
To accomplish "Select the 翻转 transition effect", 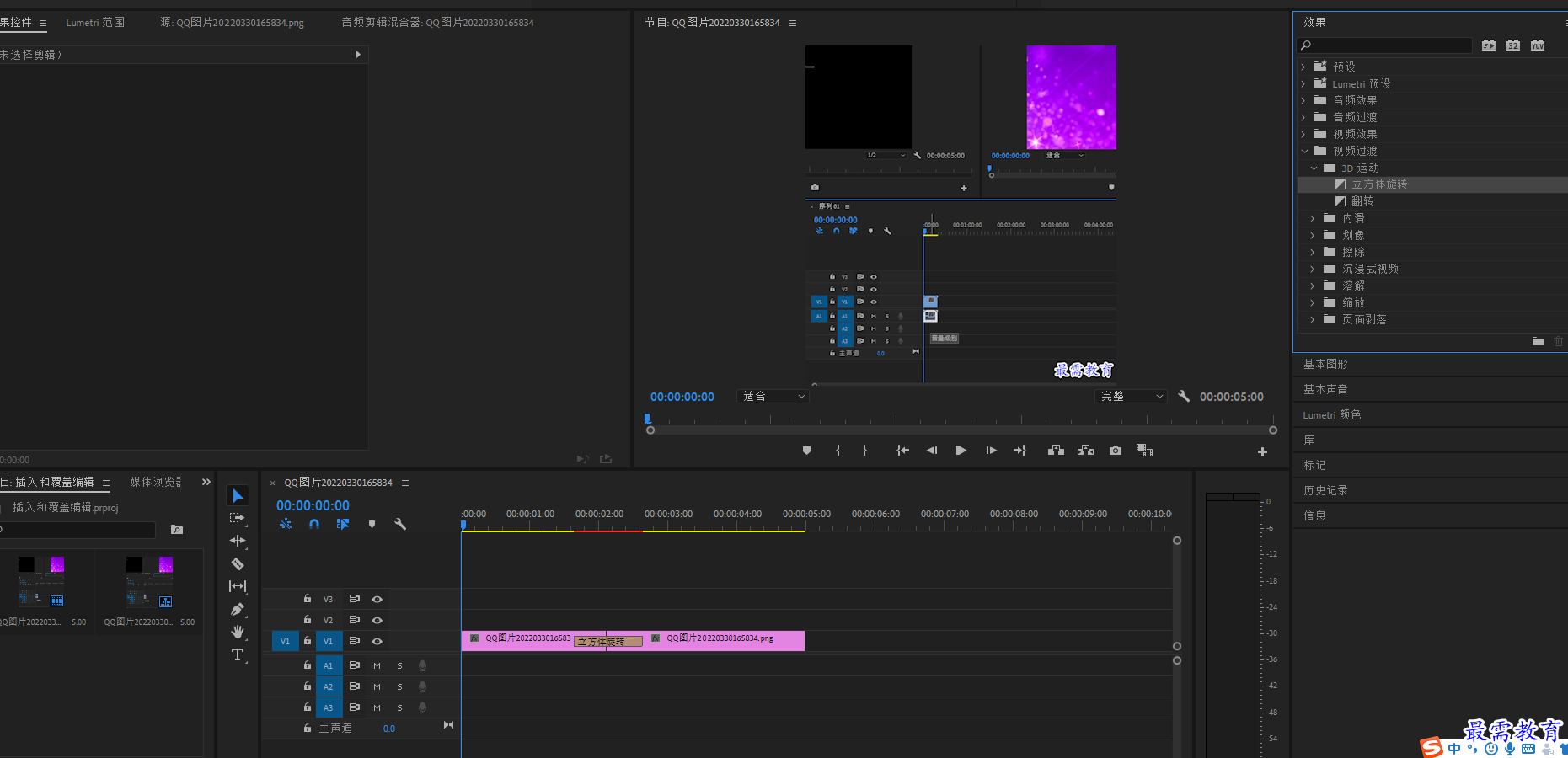I will point(1362,201).
